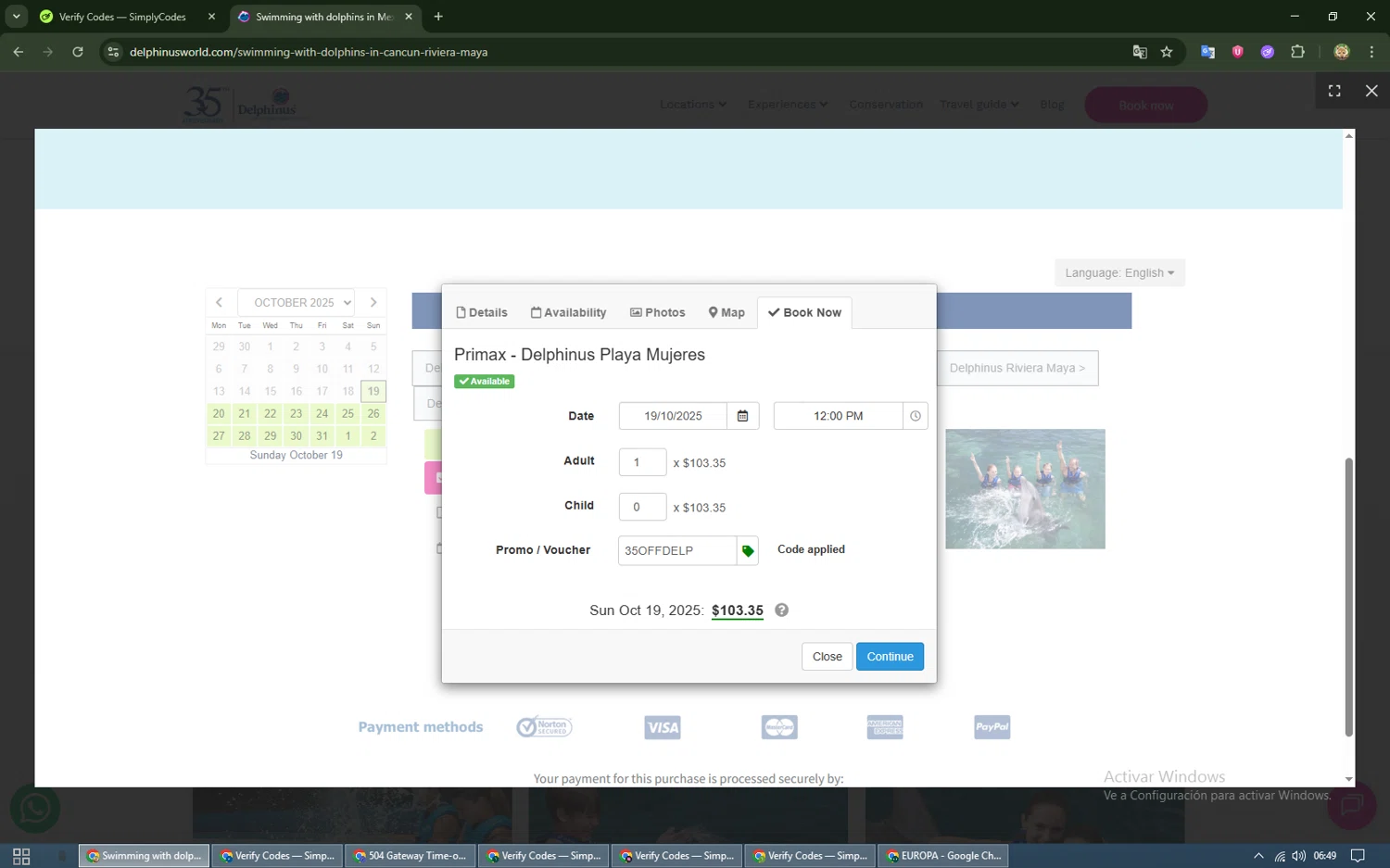Bookmark this page with star icon
Image resolution: width=1390 pixels, height=868 pixels.
pos(1167,52)
